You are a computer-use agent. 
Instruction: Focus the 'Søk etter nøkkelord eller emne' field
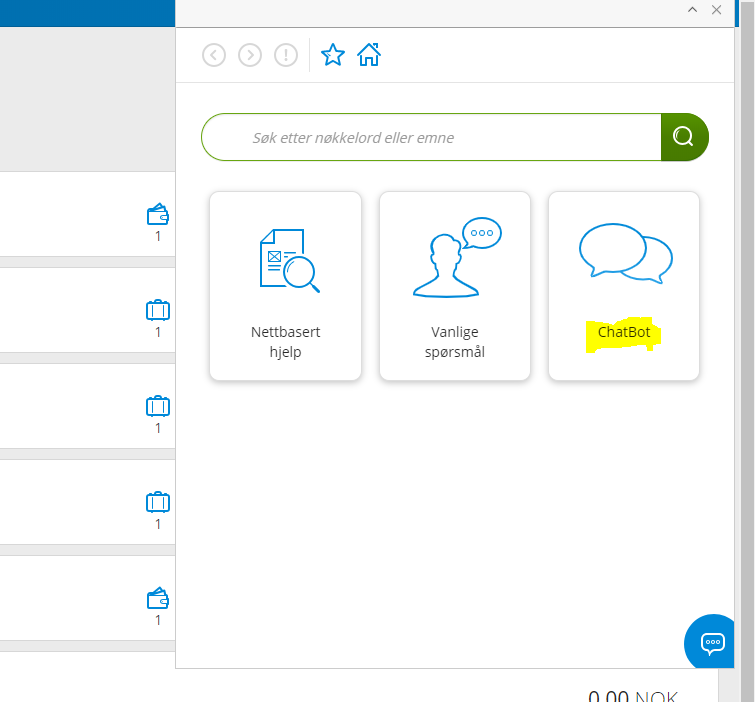click(431, 137)
